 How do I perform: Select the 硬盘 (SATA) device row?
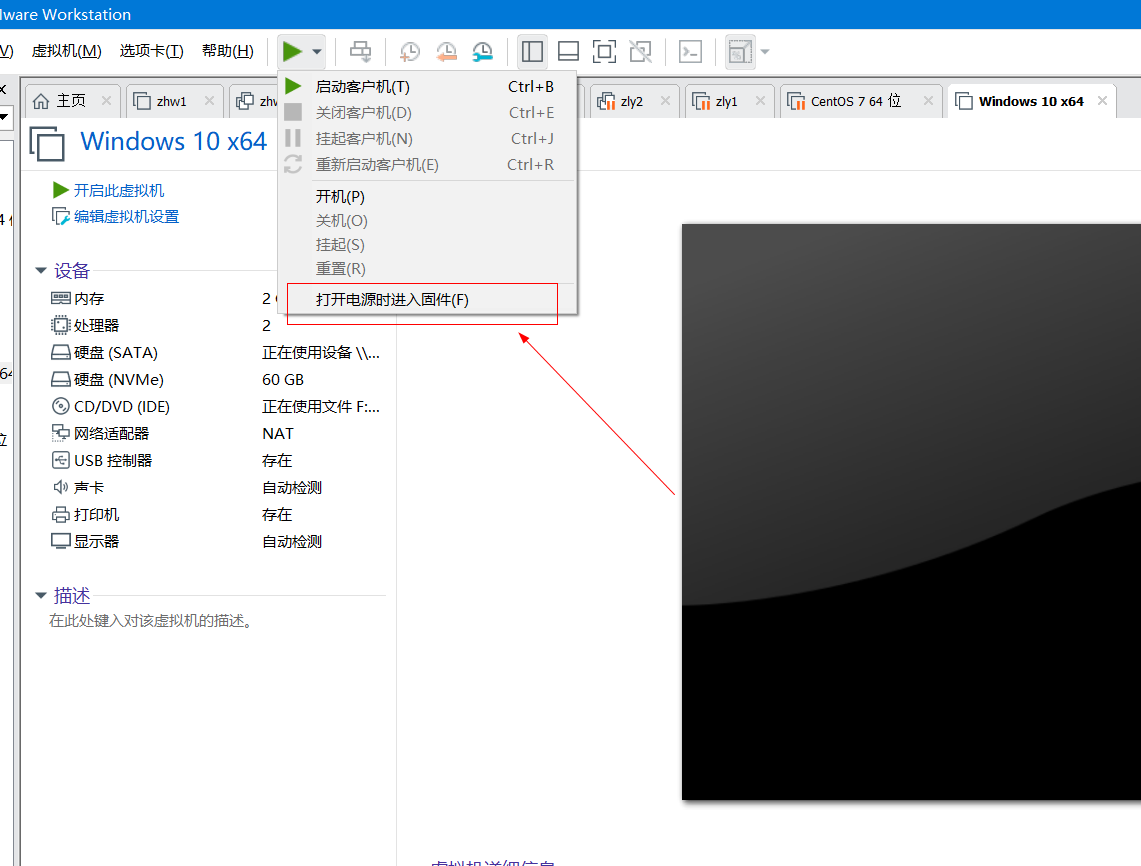coord(218,352)
